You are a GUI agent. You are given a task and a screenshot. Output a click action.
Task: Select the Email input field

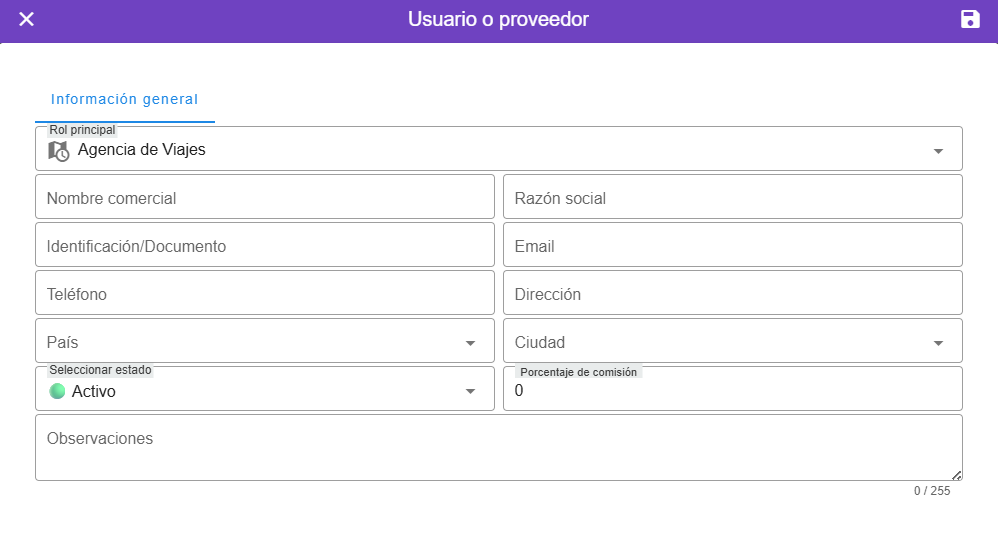coord(732,246)
